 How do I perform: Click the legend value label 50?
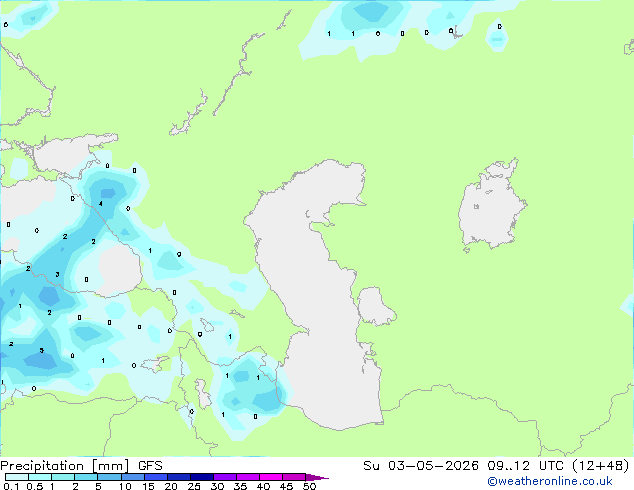click(309, 486)
